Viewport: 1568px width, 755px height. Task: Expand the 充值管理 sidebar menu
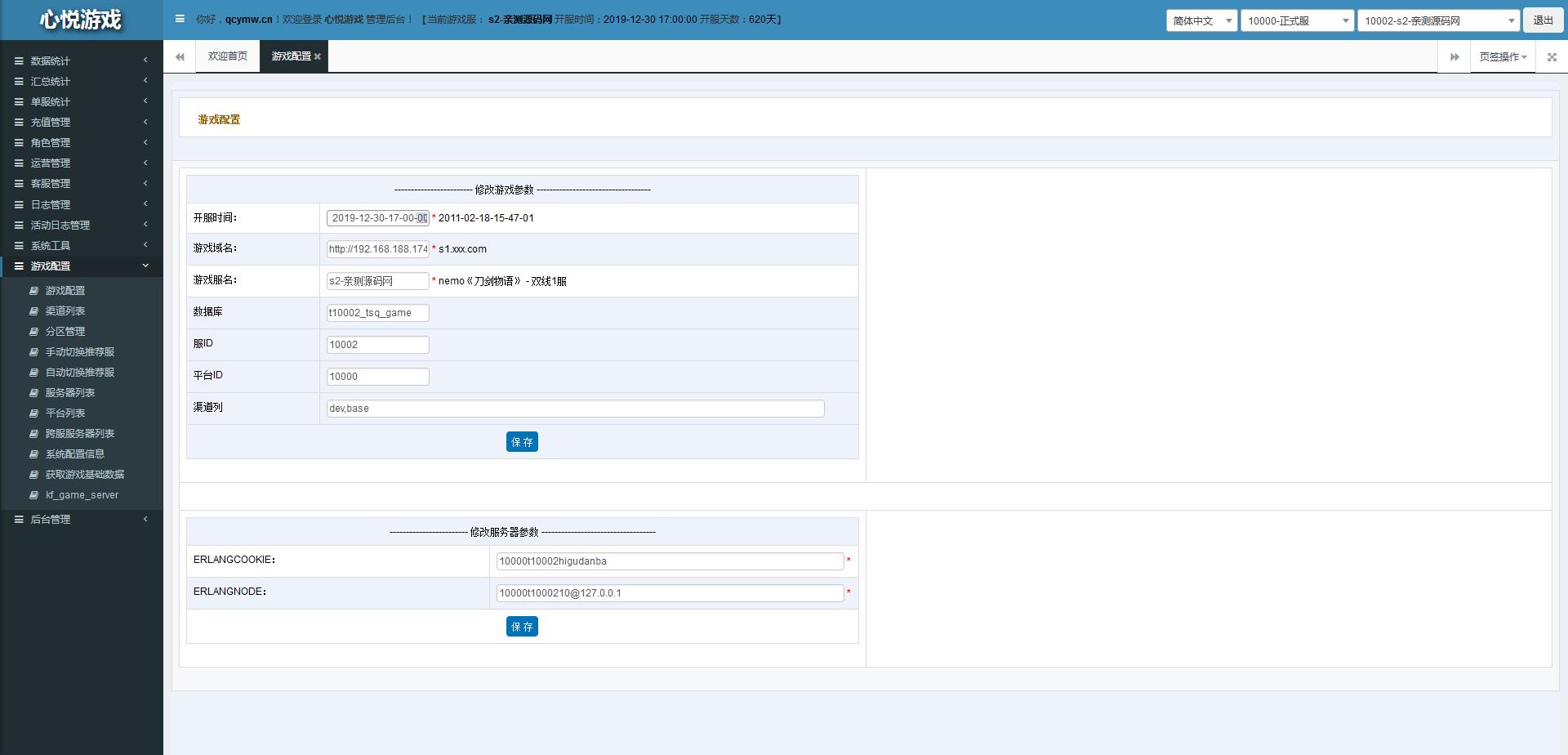51,122
